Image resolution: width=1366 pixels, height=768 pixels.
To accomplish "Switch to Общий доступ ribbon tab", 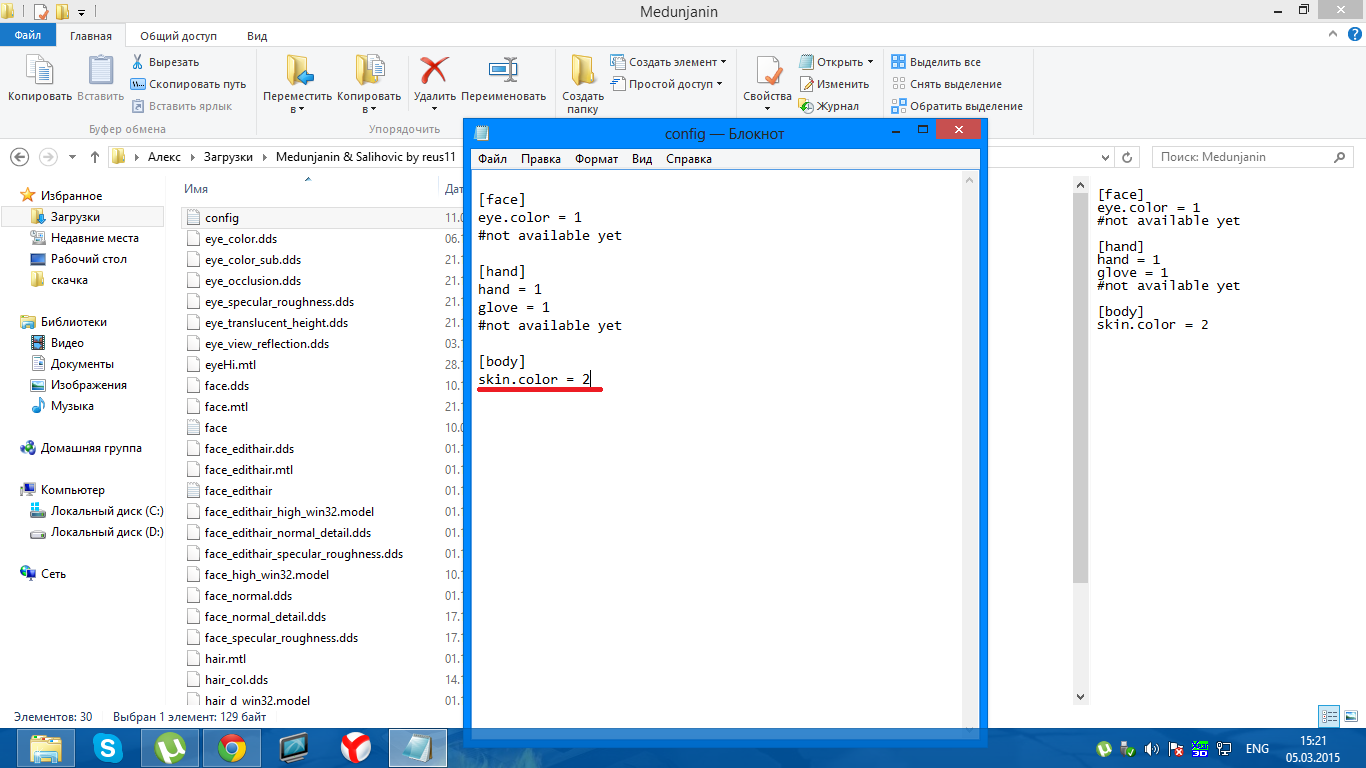I will point(178,36).
